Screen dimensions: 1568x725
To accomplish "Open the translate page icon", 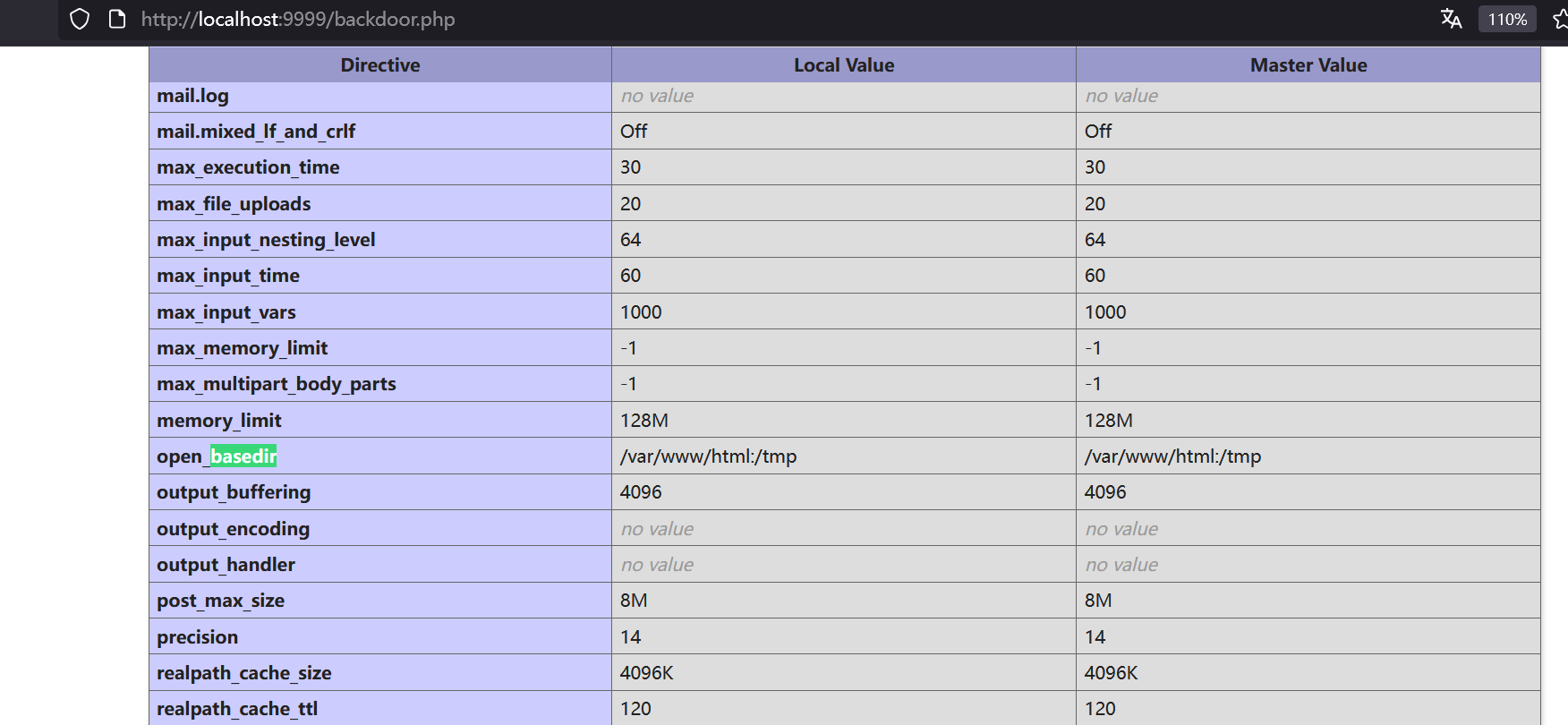I will (x=1451, y=19).
